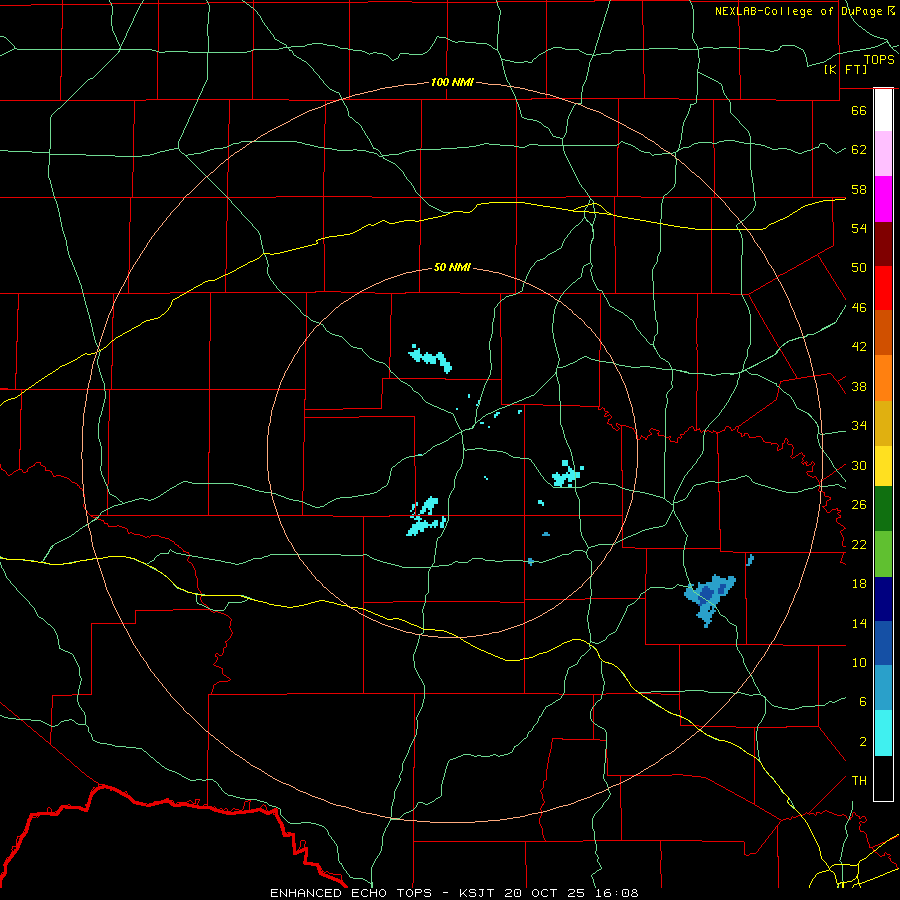900x900 pixels.
Task: Click legend value 10
Action: (x=859, y=662)
